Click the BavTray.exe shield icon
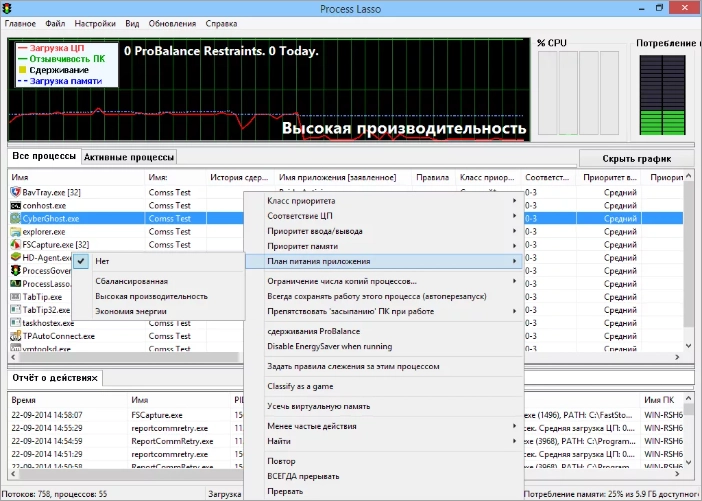 [x=16, y=193]
